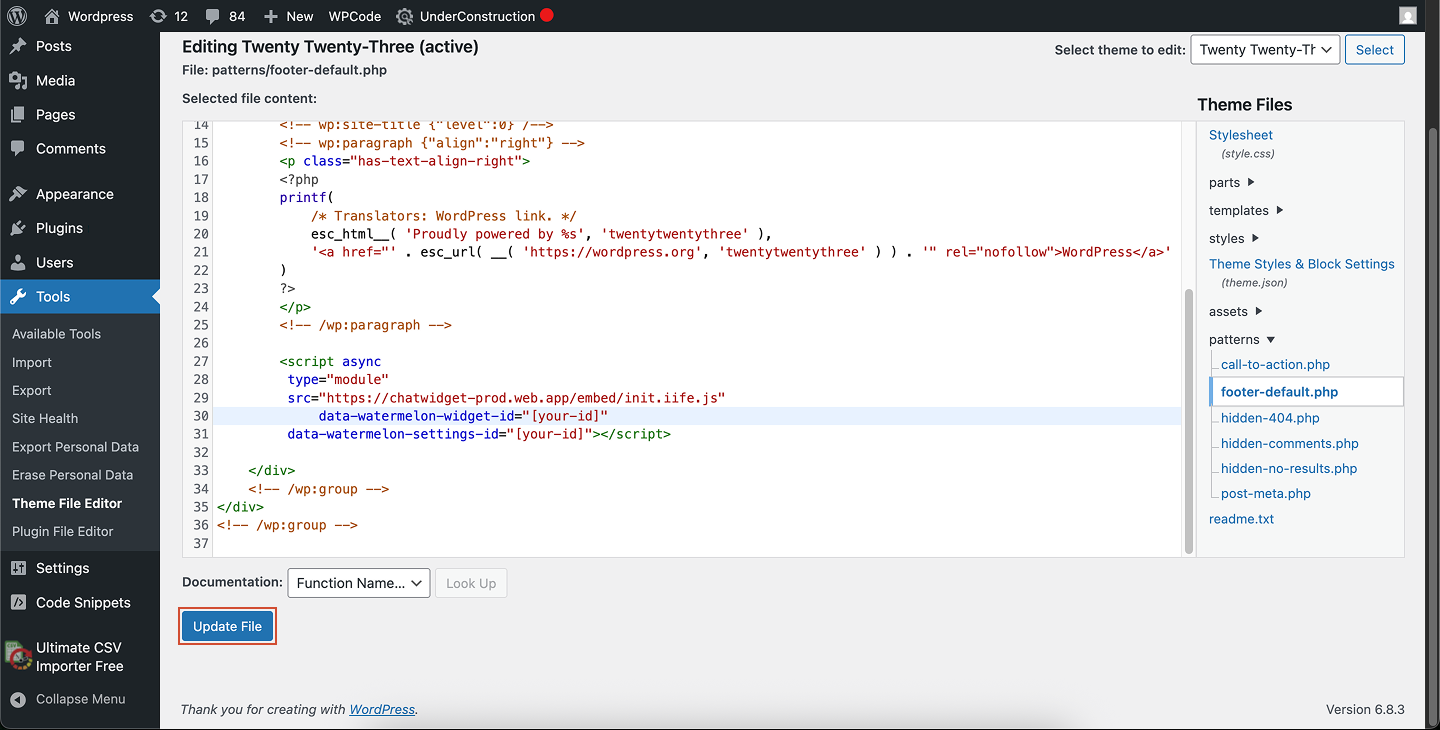1440x730 pixels.
Task: Open the WordPress link in the footer
Action: click(x=382, y=708)
